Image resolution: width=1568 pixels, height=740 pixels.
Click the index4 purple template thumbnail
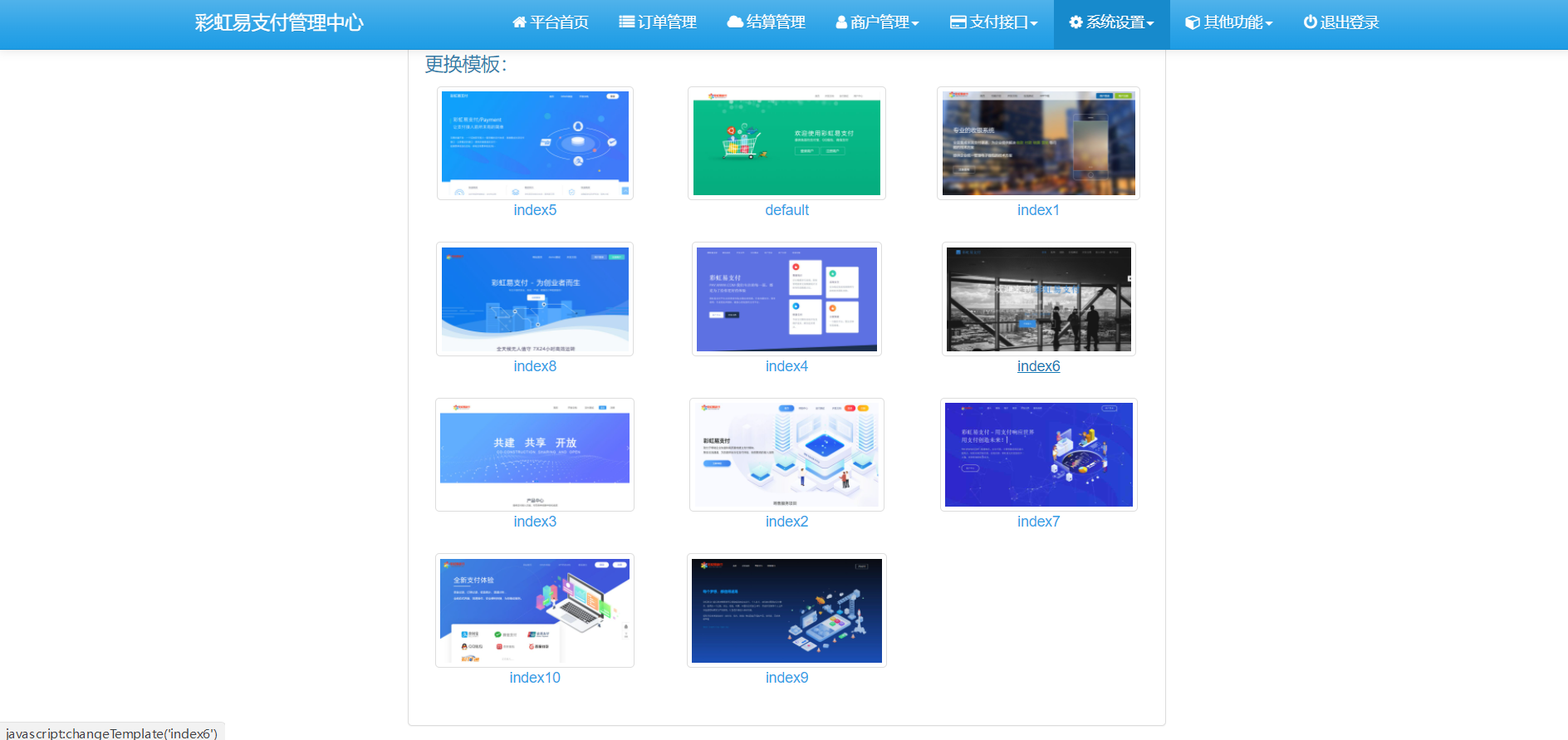[786, 299]
